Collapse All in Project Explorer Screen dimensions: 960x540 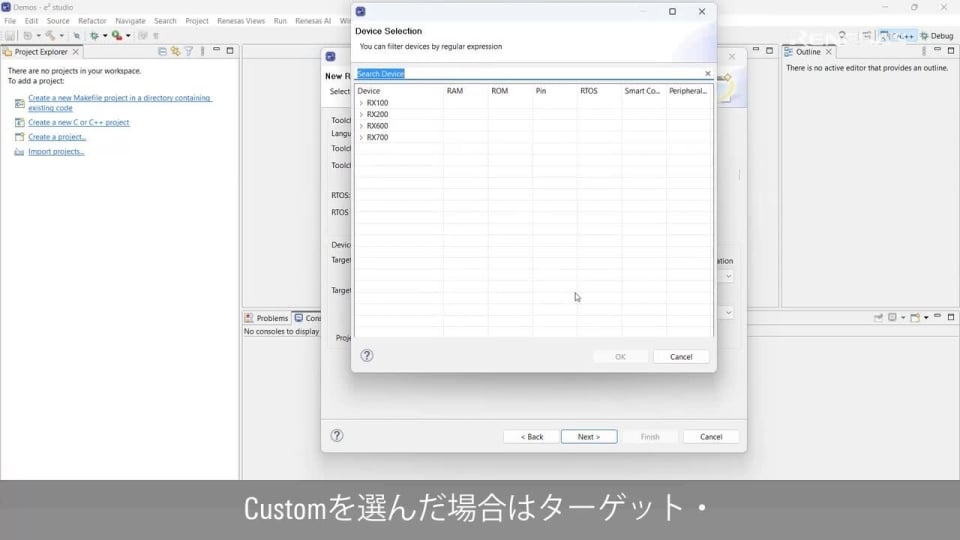[x=162, y=51]
